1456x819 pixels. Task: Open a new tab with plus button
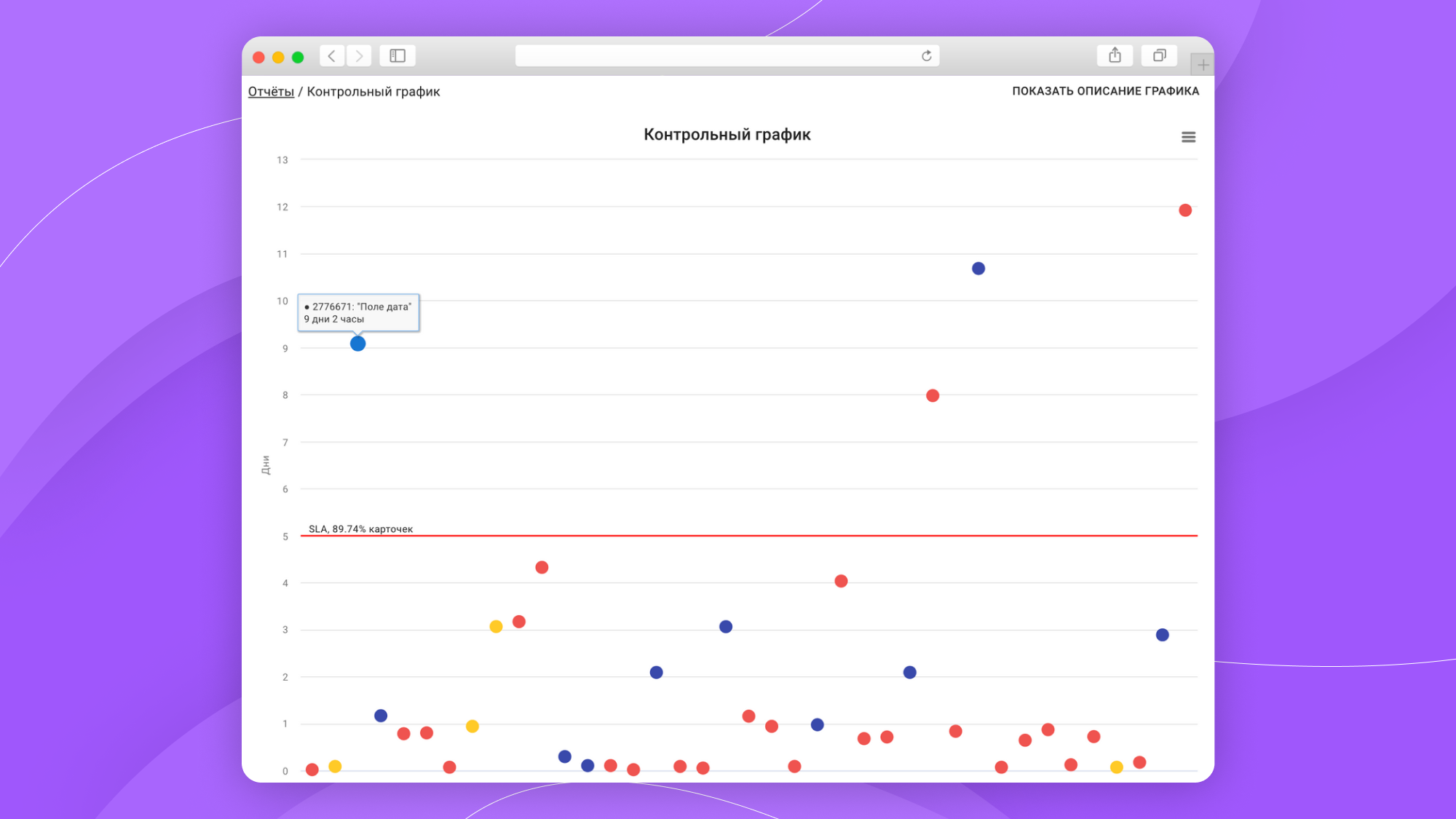pyautogui.click(x=1203, y=66)
